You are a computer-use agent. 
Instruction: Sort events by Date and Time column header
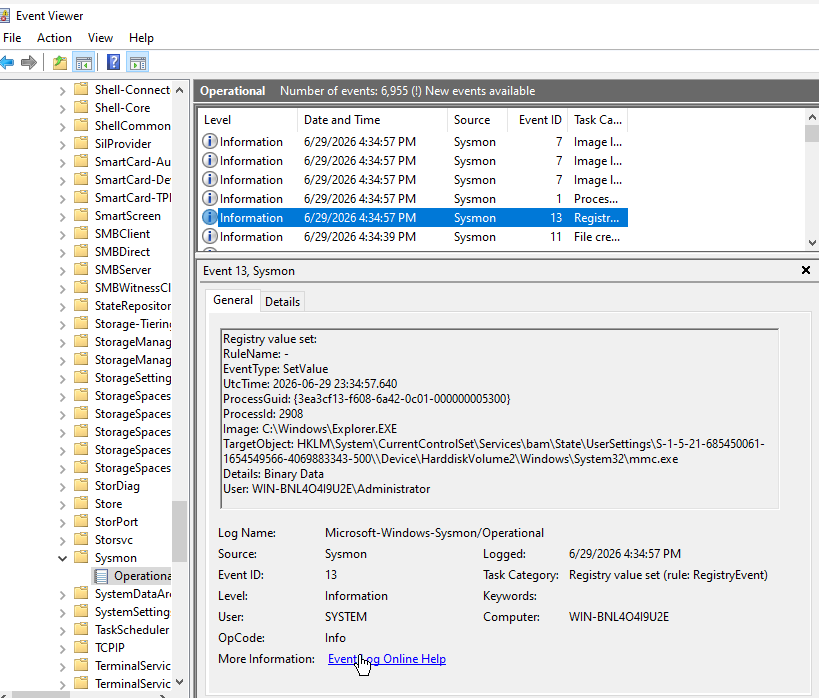point(372,120)
